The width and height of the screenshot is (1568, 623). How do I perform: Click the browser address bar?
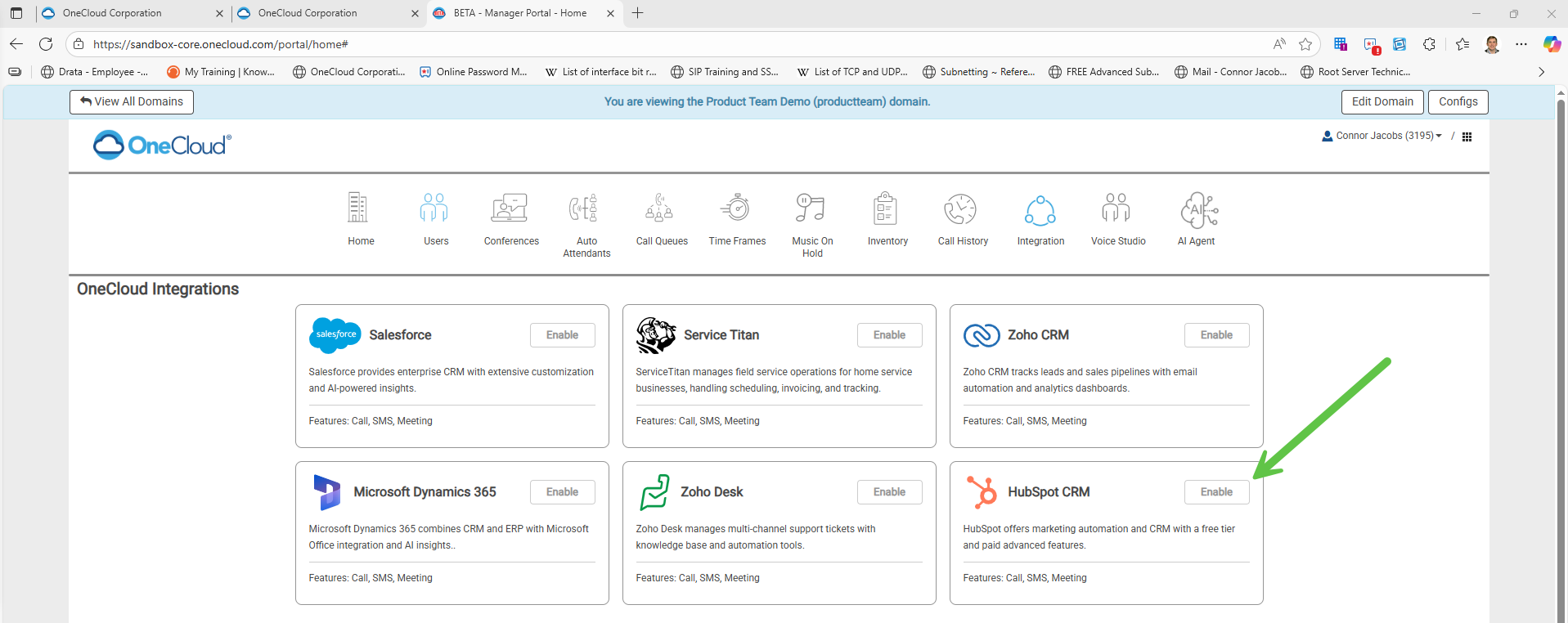654,44
